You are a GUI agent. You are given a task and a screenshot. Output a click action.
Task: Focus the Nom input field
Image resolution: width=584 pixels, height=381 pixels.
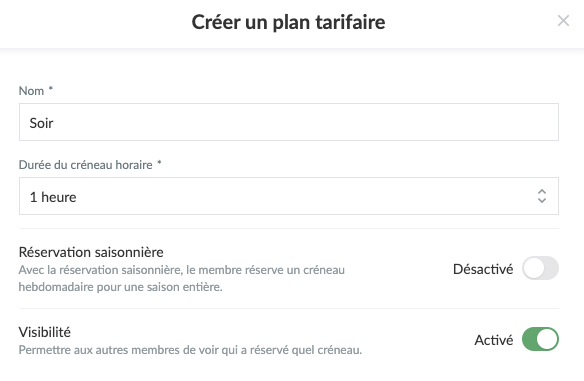pos(289,122)
